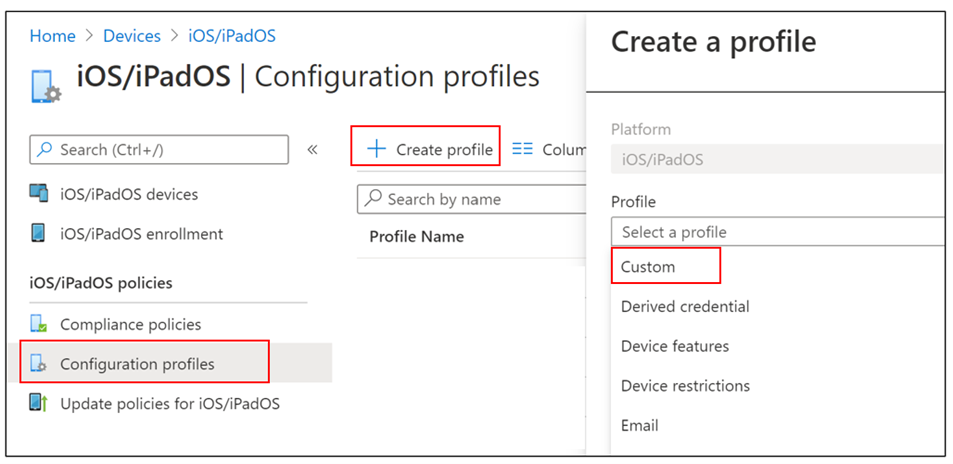Image resolution: width=953 pixels, height=464 pixels.
Task: Click the iOS/iPadOS devices icon in the sidebar
Action: 38,194
